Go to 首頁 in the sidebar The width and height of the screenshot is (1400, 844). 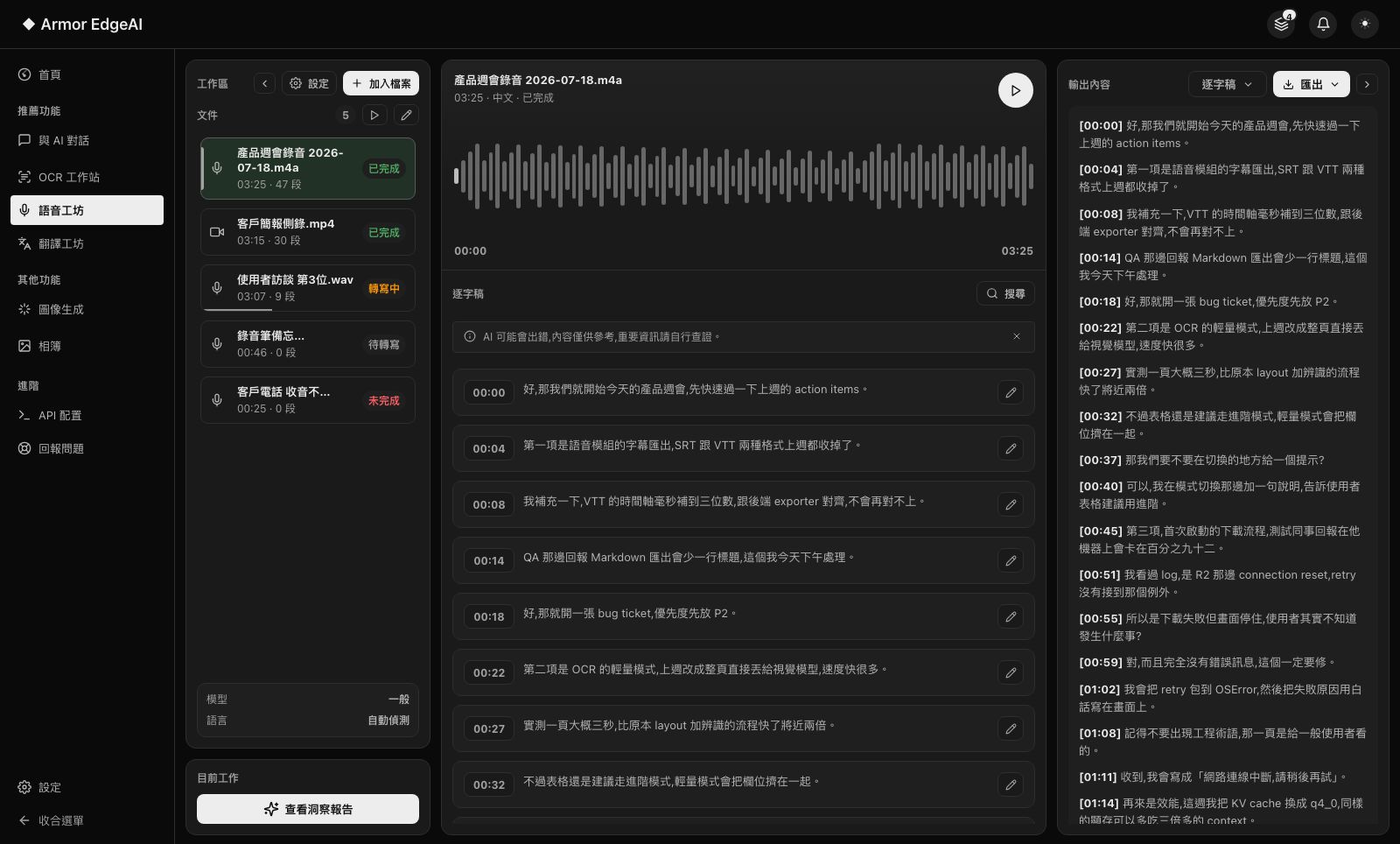coord(87,74)
